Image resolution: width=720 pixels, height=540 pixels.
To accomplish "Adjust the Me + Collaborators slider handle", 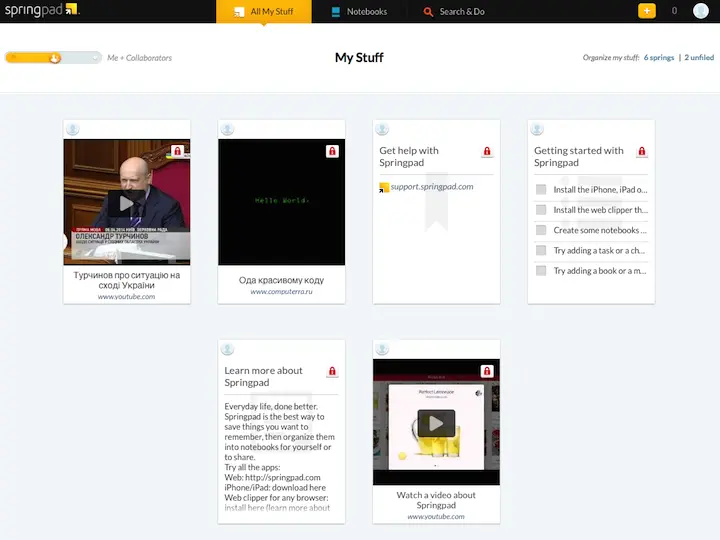I will 55,58.
